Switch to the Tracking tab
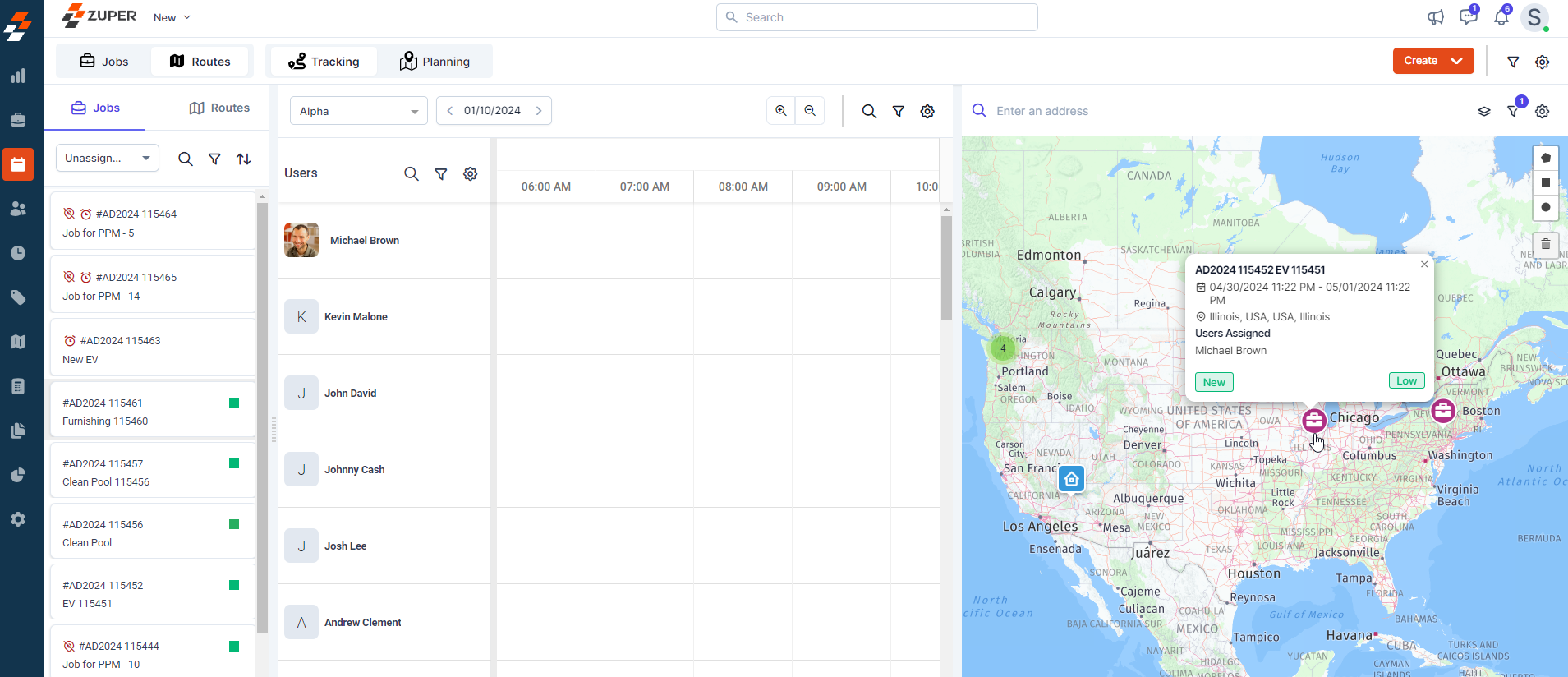This screenshot has width=1568, height=677. tap(324, 62)
